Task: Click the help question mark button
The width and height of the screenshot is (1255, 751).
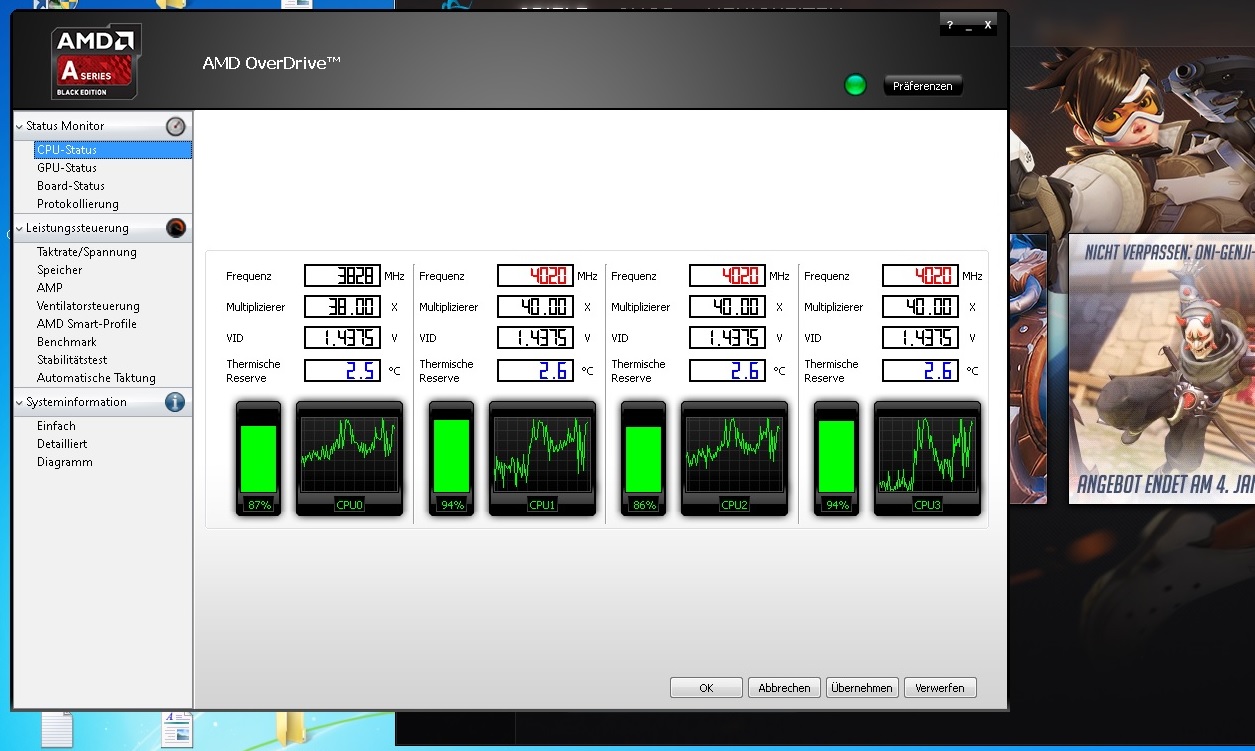Action: point(950,25)
